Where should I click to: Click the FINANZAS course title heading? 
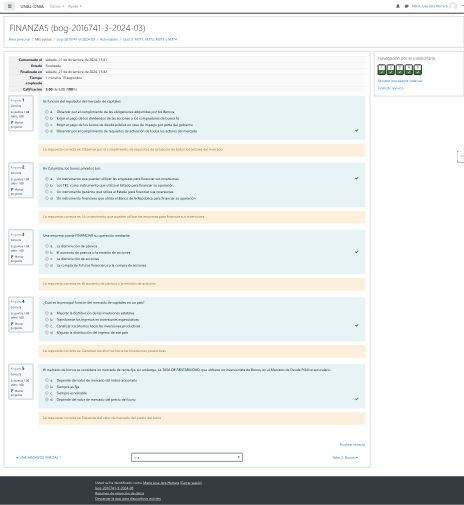click(77, 28)
